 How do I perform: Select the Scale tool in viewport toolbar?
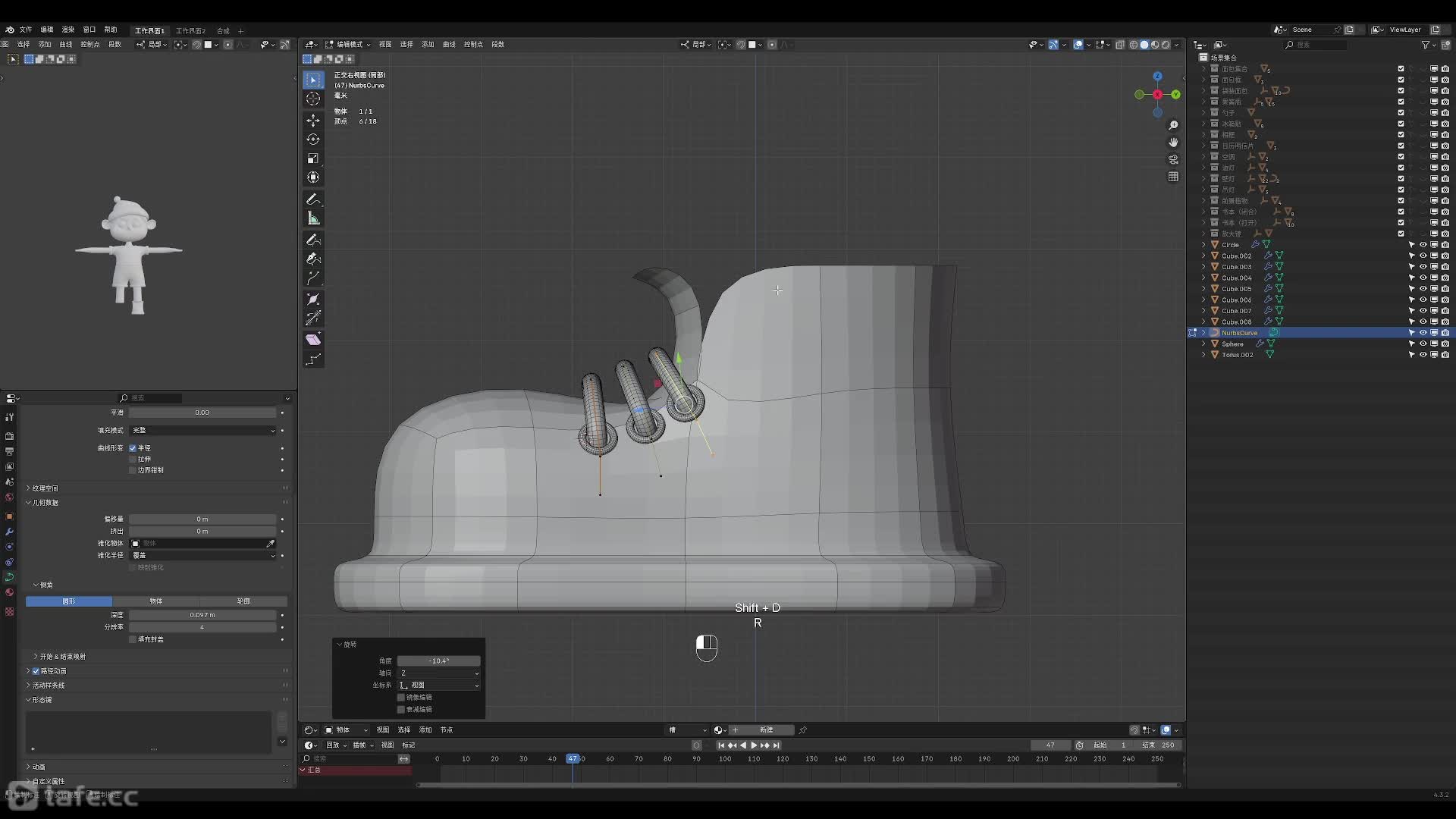click(313, 158)
